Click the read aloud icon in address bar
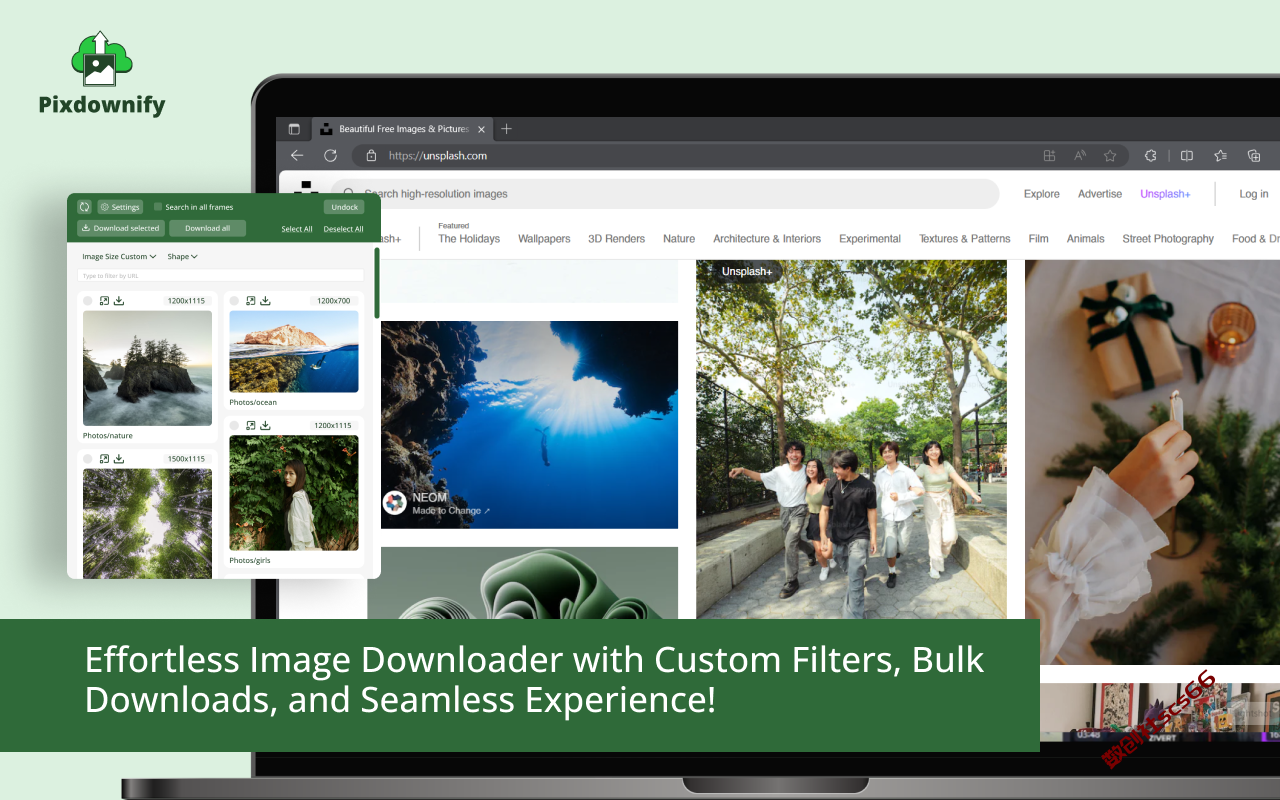Image resolution: width=1280 pixels, height=800 pixels. [x=1080, y=156]
